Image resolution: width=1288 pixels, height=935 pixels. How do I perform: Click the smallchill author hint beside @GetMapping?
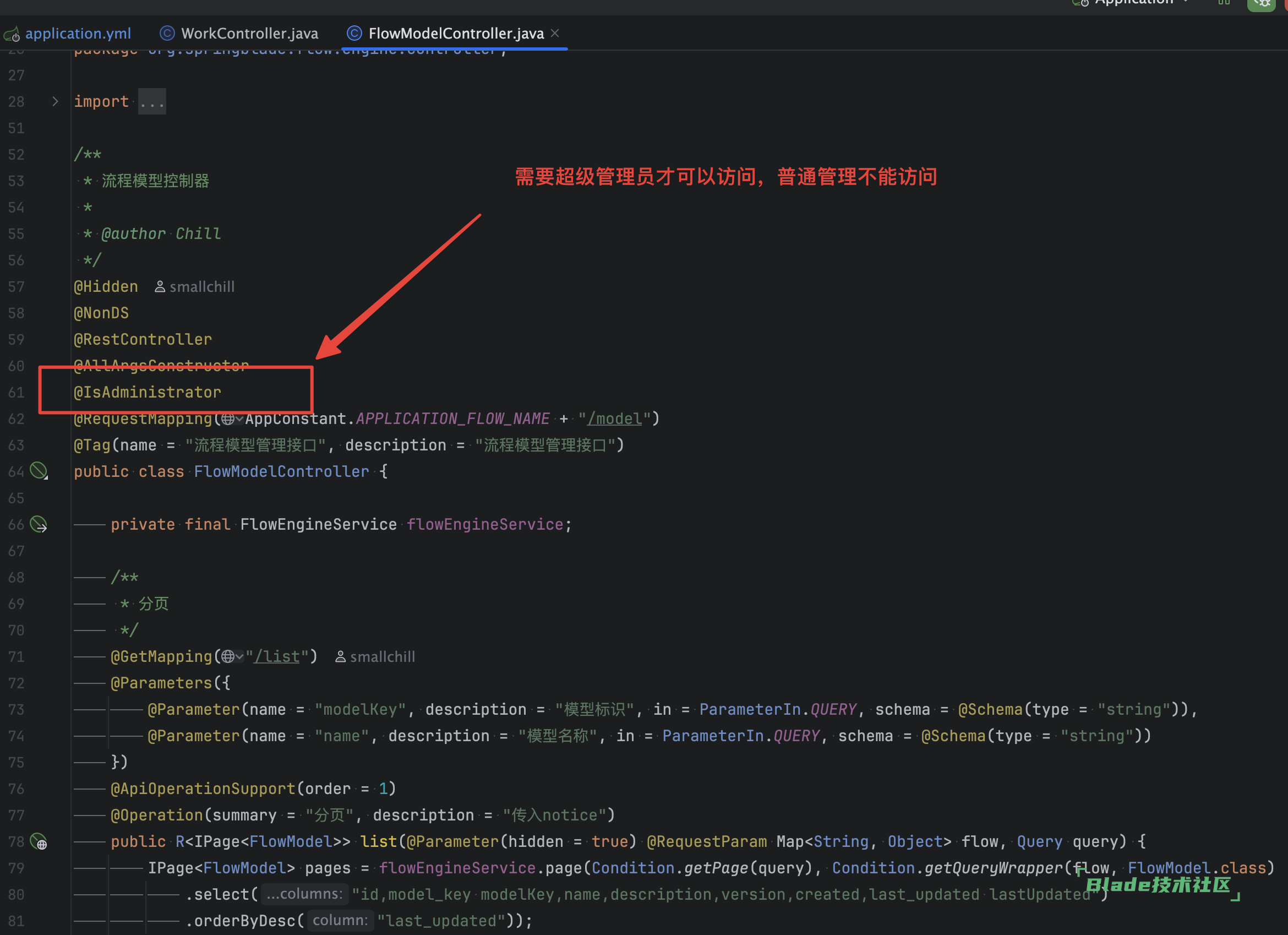pyautogui.click(x=375, y=657)
